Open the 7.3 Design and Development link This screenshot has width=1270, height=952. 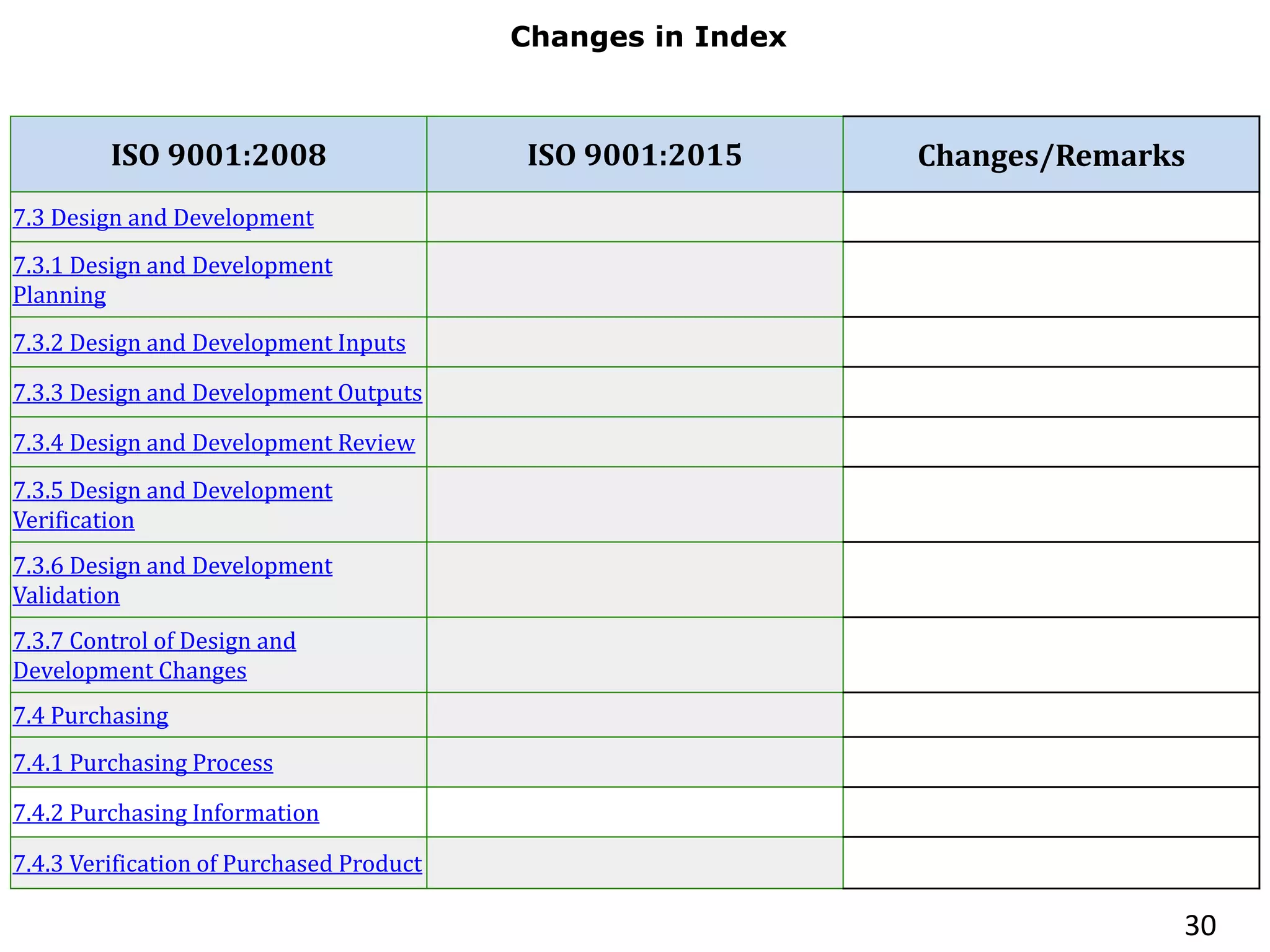(163, 218)
